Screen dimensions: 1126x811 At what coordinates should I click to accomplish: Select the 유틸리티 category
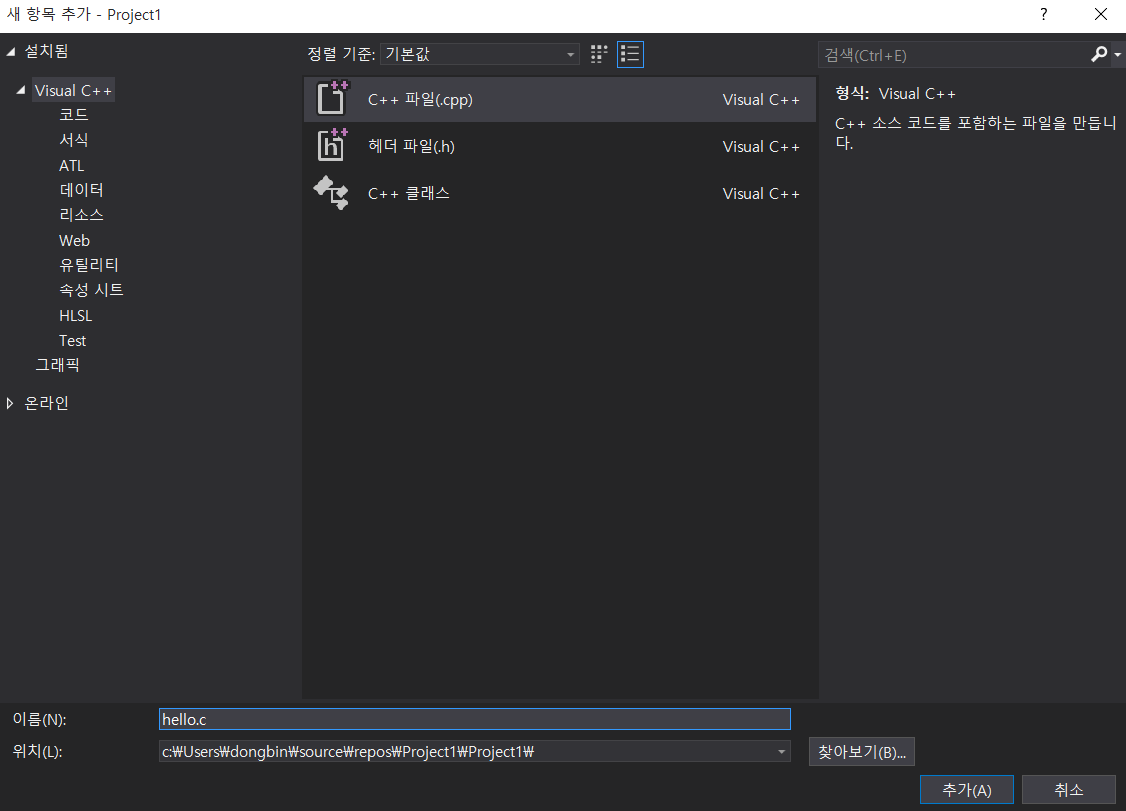(x=88, y=265)
